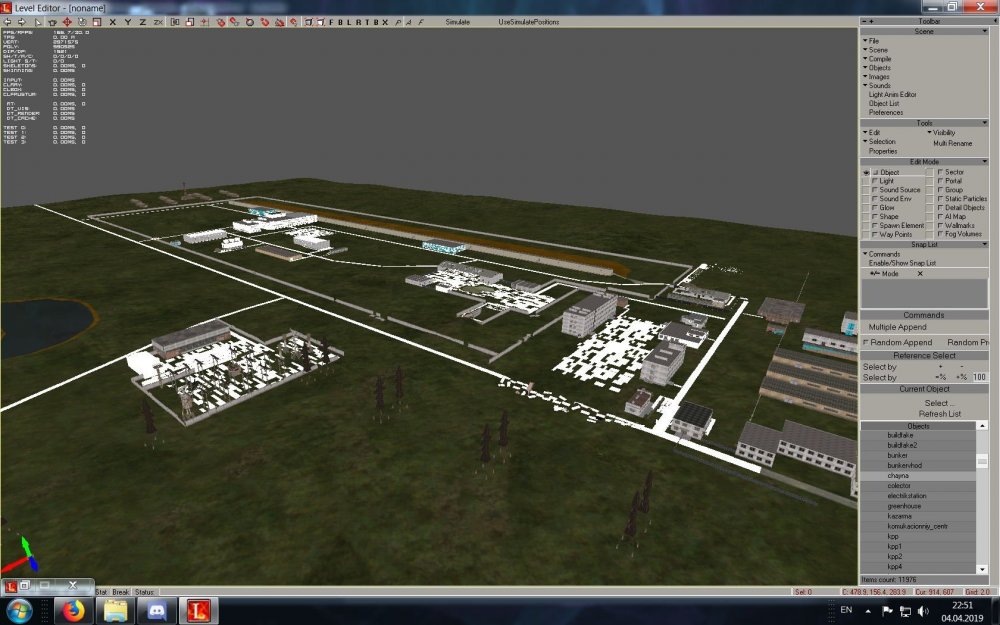The image size is (1000, 625).
Task: Activate the Select pointer tool
Action: 38,22
